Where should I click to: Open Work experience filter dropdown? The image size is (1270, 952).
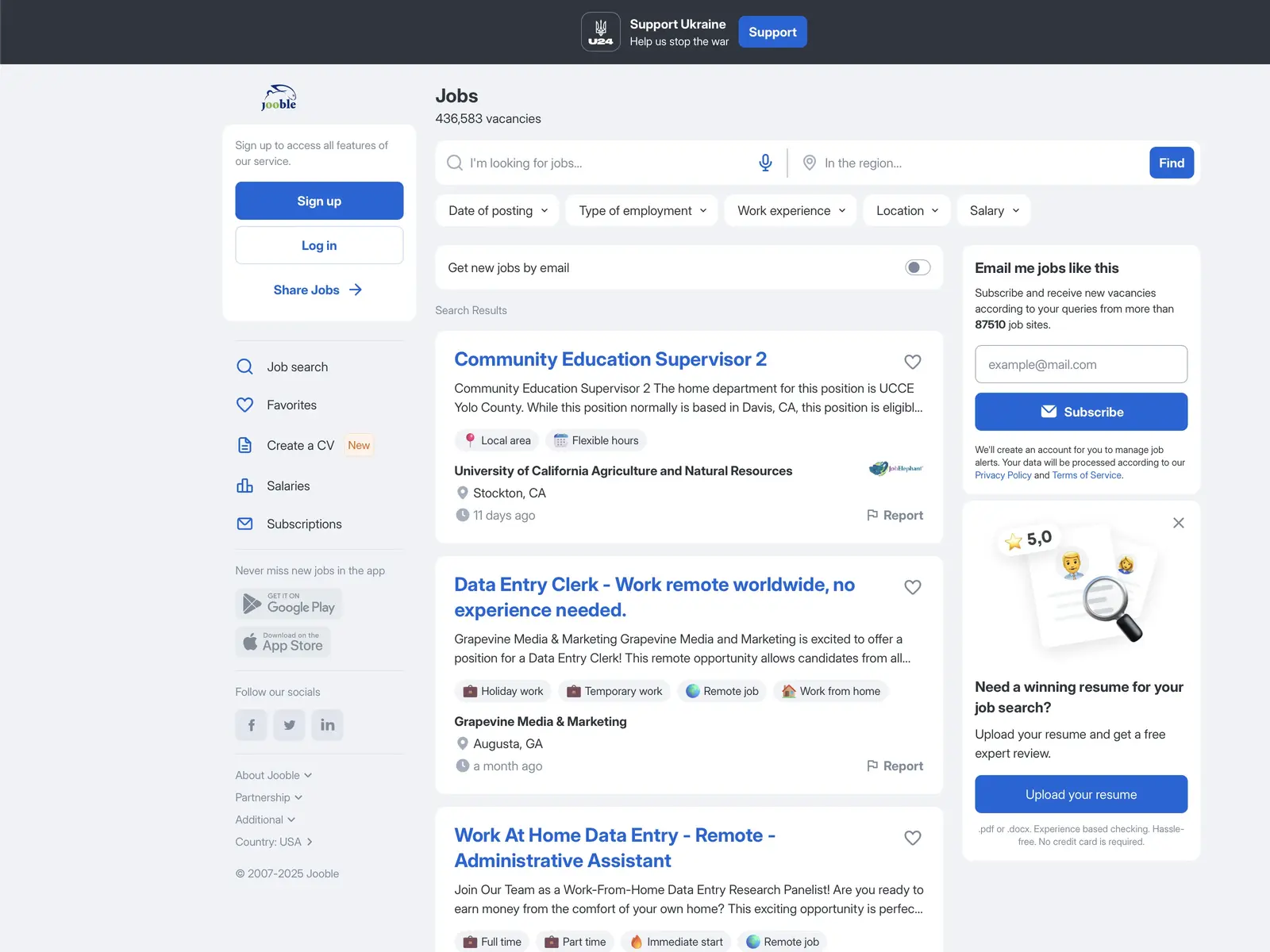[x=791, y=210]
